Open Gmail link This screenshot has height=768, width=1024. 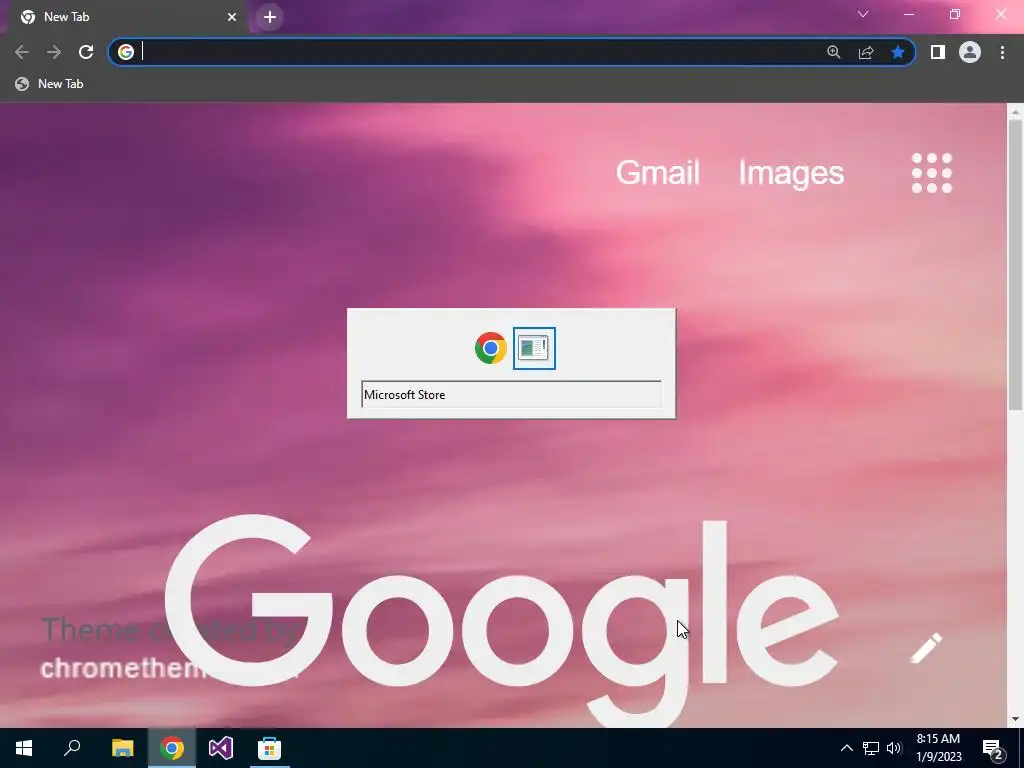pos(658,173)
